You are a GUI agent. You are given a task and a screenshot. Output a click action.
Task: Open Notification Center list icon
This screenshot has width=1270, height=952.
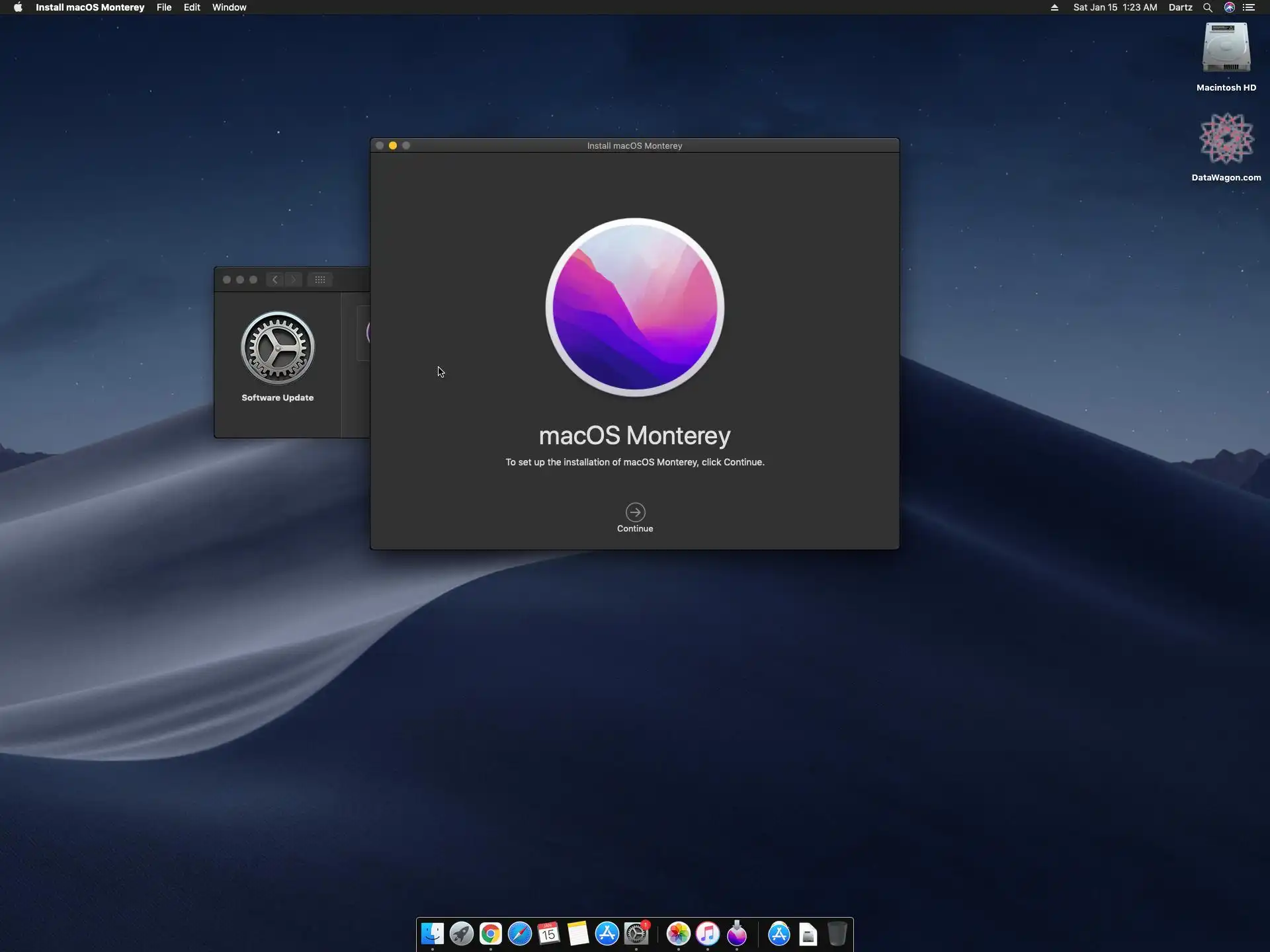[1249, 7]
